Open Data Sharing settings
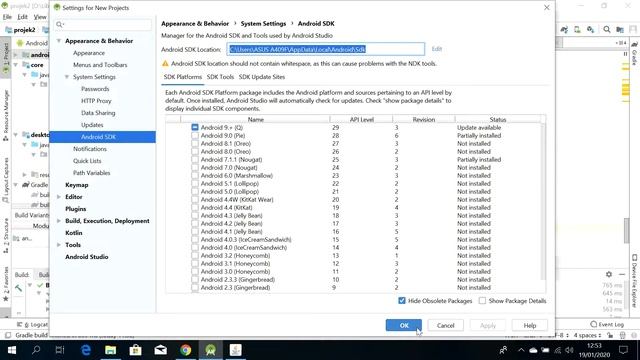640x360 pixels. pyautogui.click(x=98, y=113)
